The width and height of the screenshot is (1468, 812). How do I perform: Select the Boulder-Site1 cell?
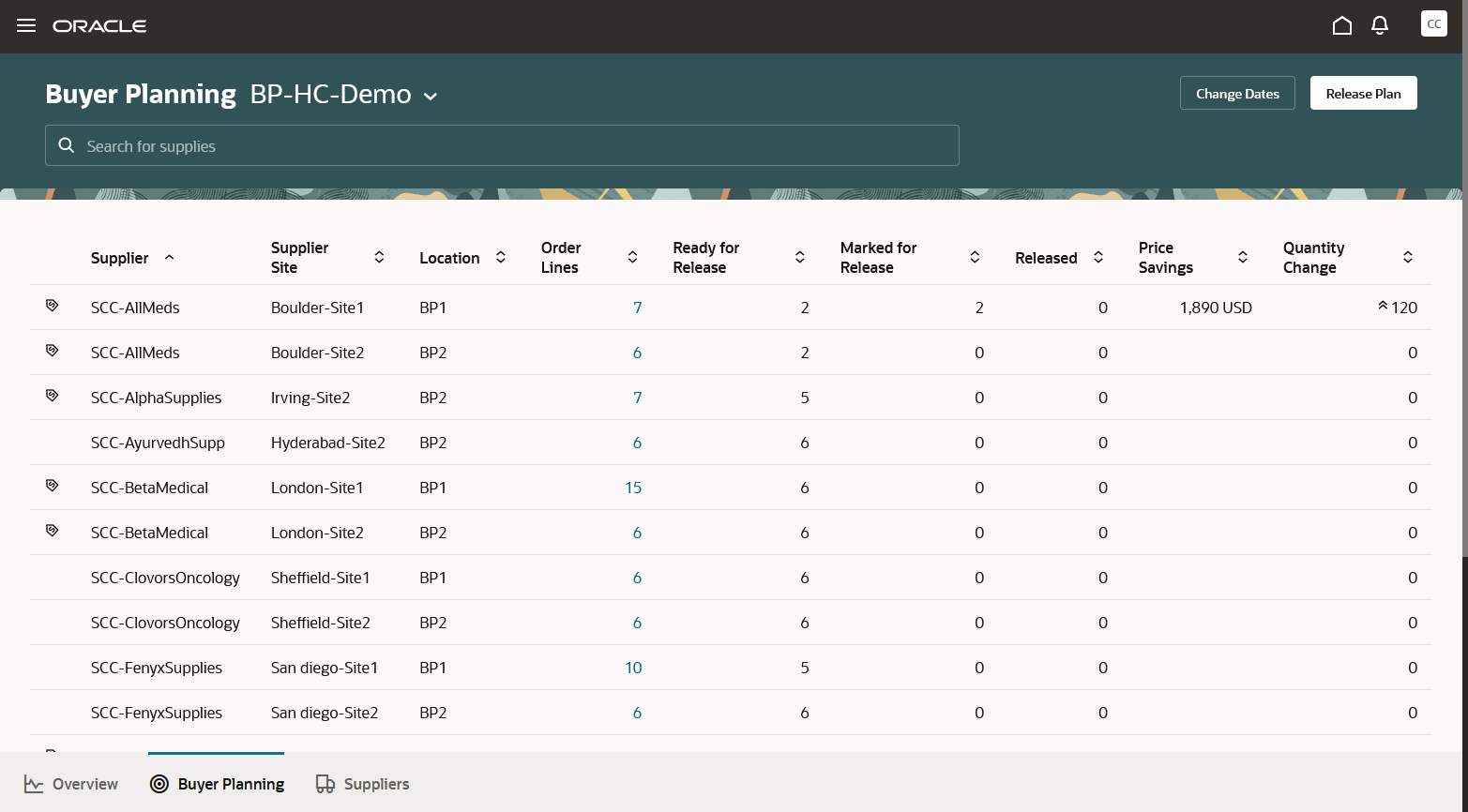317,308
